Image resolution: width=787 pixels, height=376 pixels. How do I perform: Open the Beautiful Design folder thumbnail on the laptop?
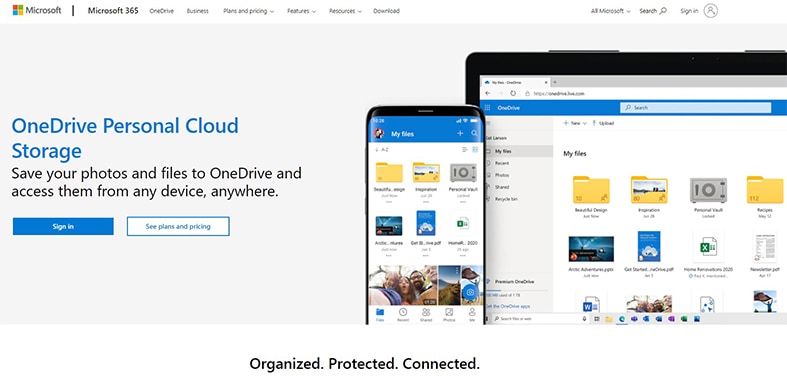coord(591,189)
